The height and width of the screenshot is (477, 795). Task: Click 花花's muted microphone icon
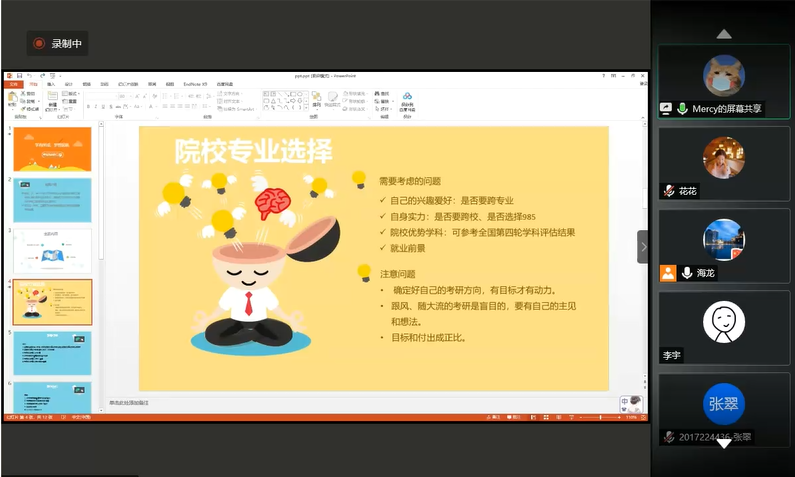tap(668, 191)
